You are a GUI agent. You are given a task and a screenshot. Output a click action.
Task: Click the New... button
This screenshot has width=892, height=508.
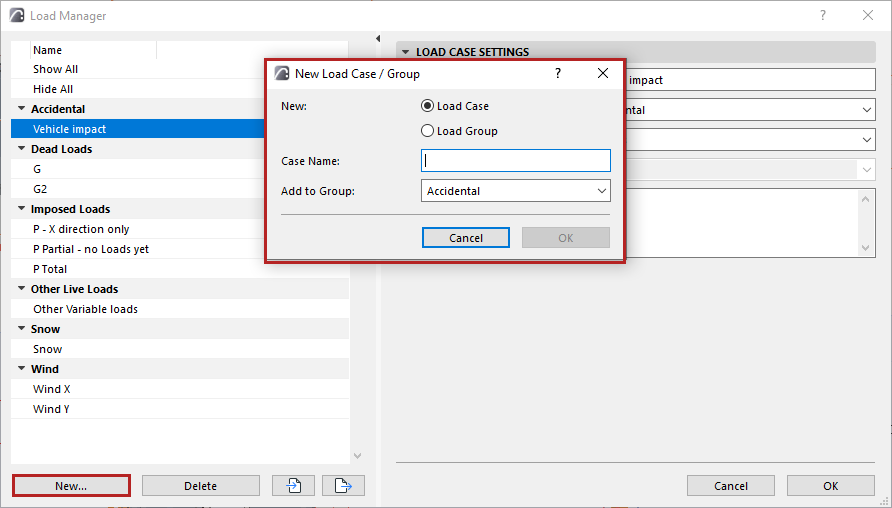point(71,486)
